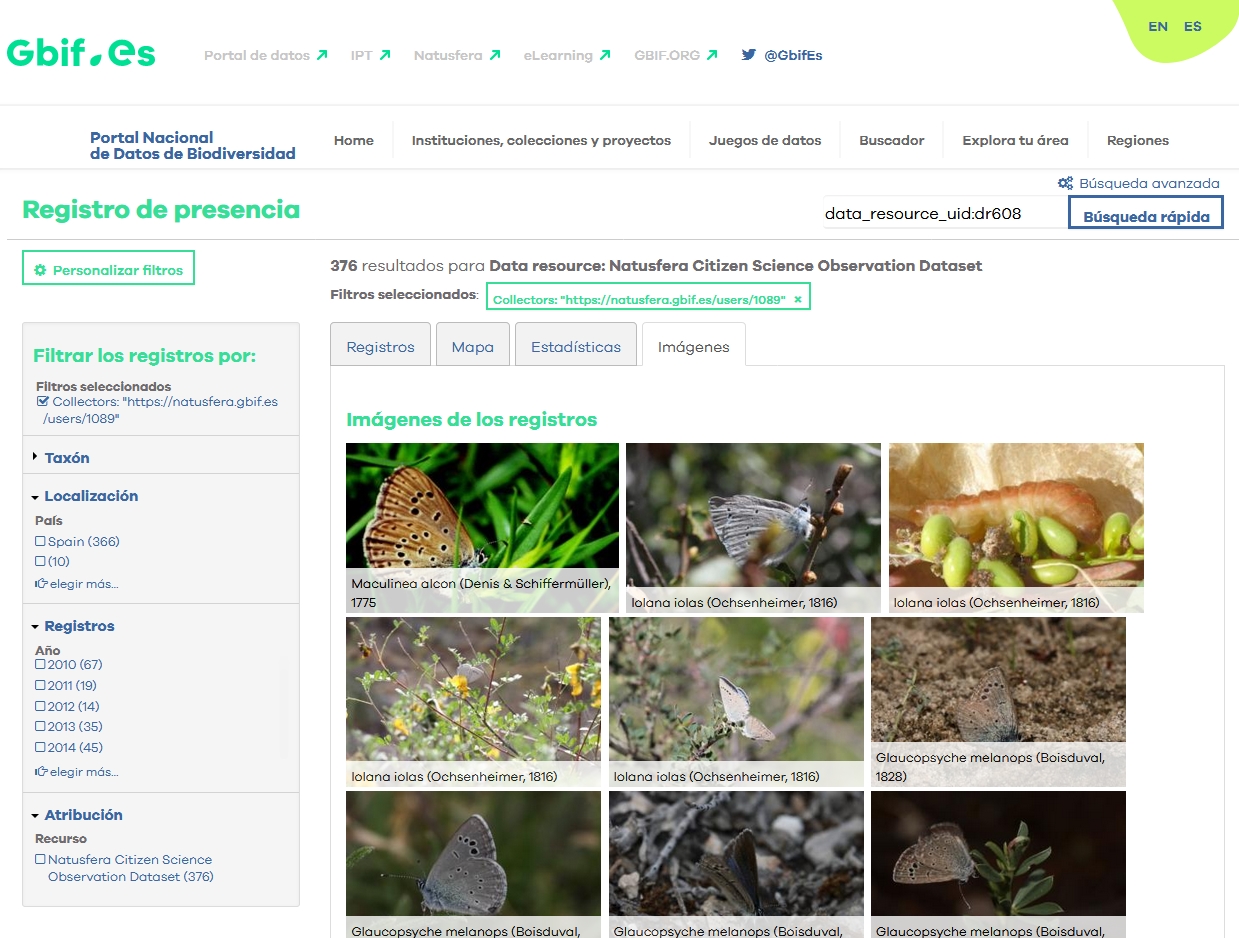
Task: Check the Spain (366) country filter
Action: pos(41,541)
